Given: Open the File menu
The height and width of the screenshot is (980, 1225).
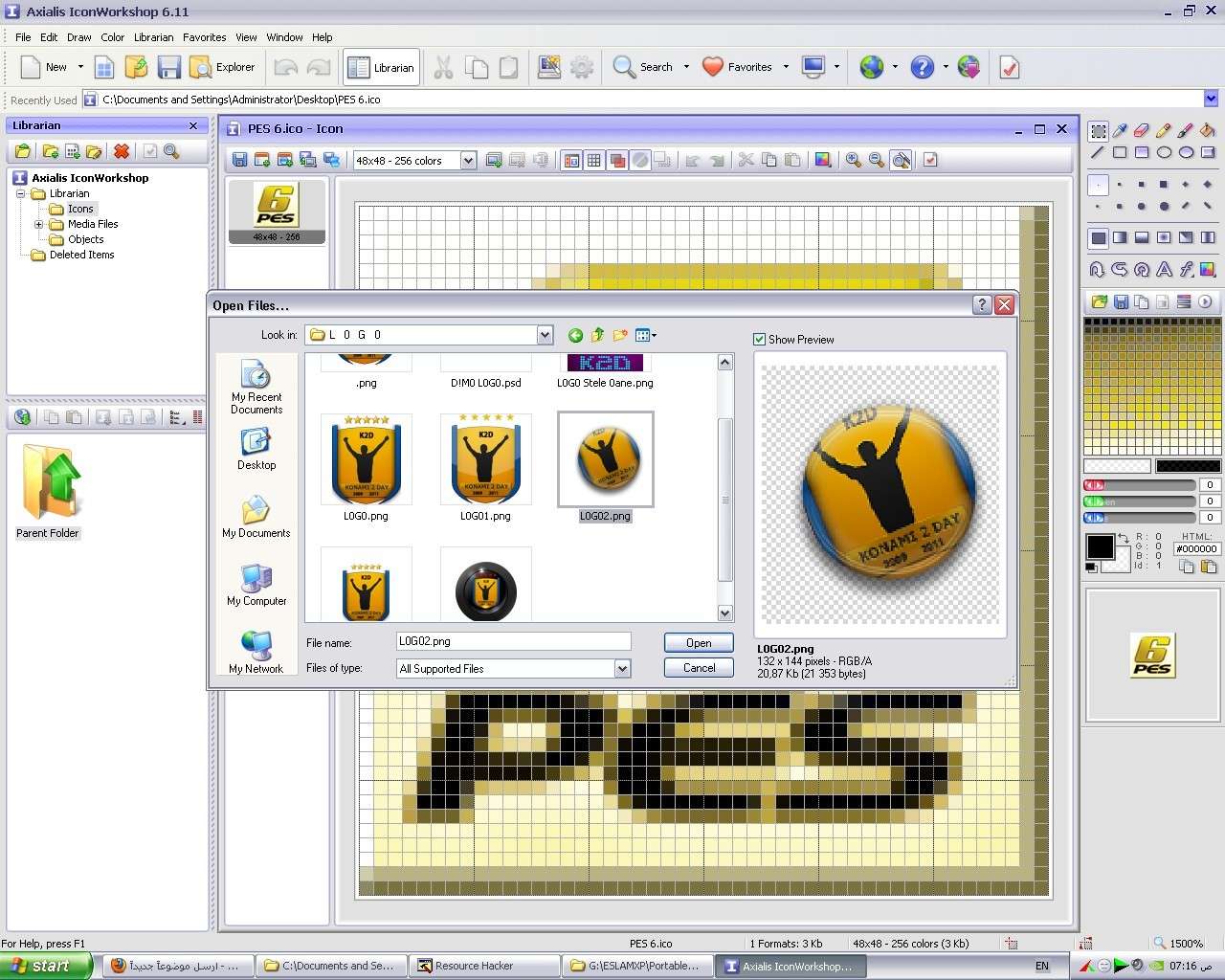Looking at the screenshot, I should coord(23,37).
